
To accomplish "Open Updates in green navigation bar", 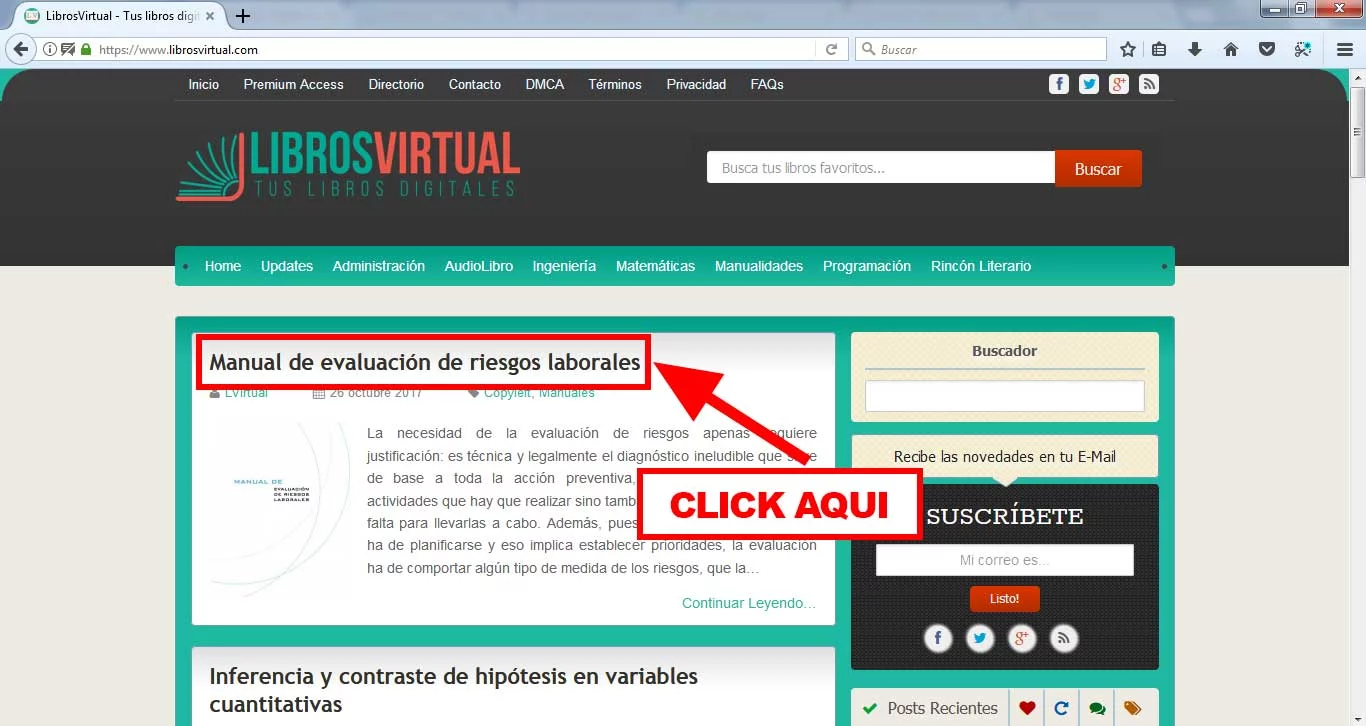I will 287,266.
